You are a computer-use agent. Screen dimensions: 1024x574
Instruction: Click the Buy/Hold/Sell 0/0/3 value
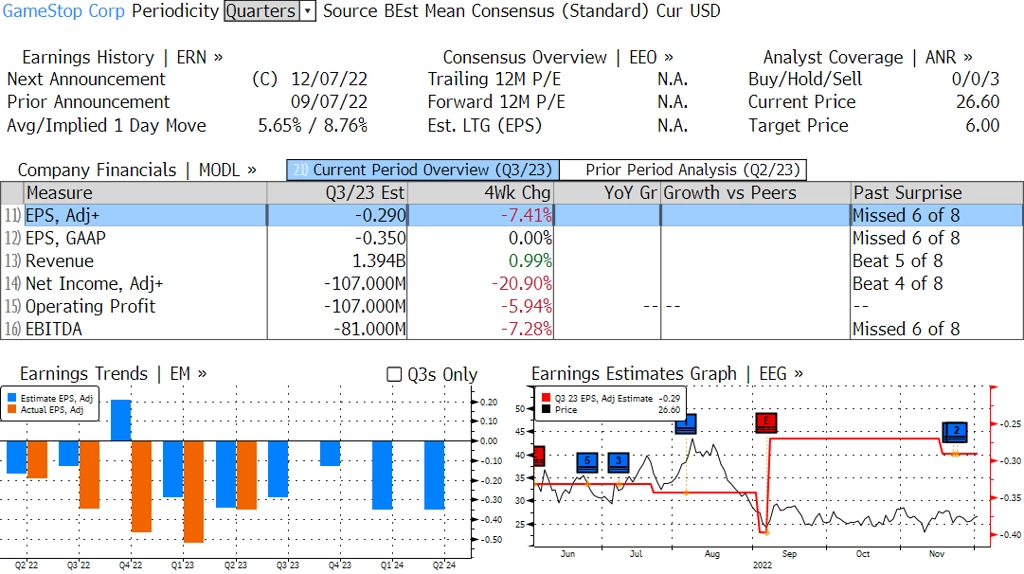(975, 79)
